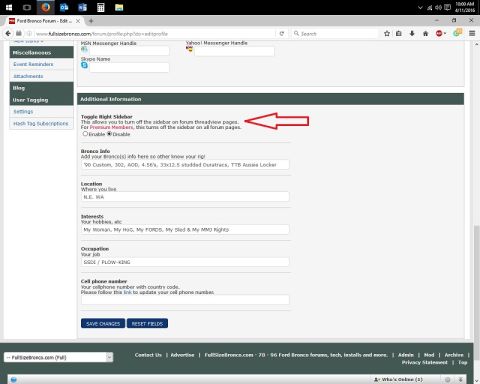Open Task View in the taskbar
Viewport: 480px width, 384px height.
[27, 7]
